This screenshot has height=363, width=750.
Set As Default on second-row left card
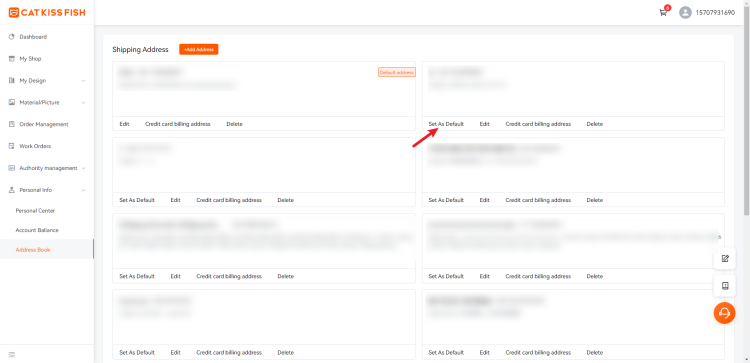[x=137, y=200]
